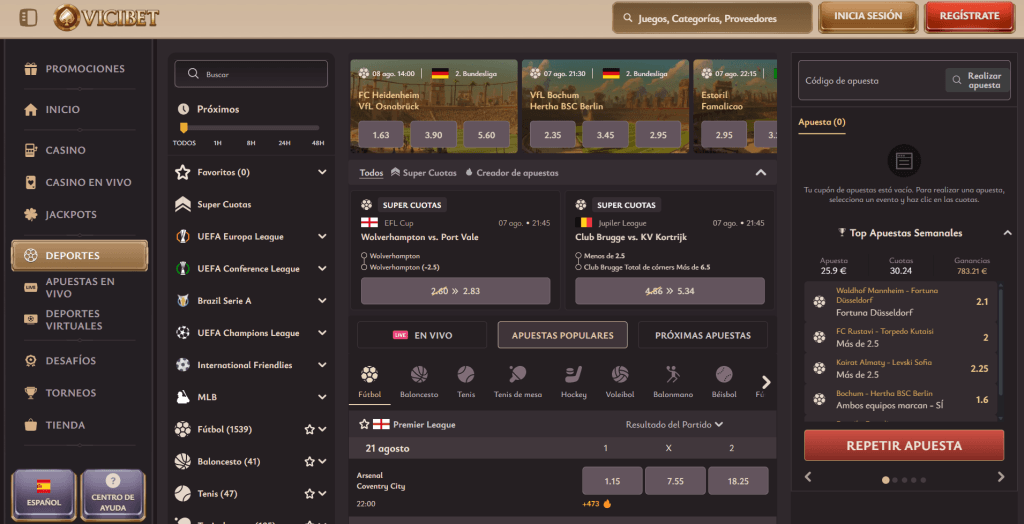Select the Baloncesto sport icon
The width and height of the screenshot is (1024, 524).
(x=419, y=375)
